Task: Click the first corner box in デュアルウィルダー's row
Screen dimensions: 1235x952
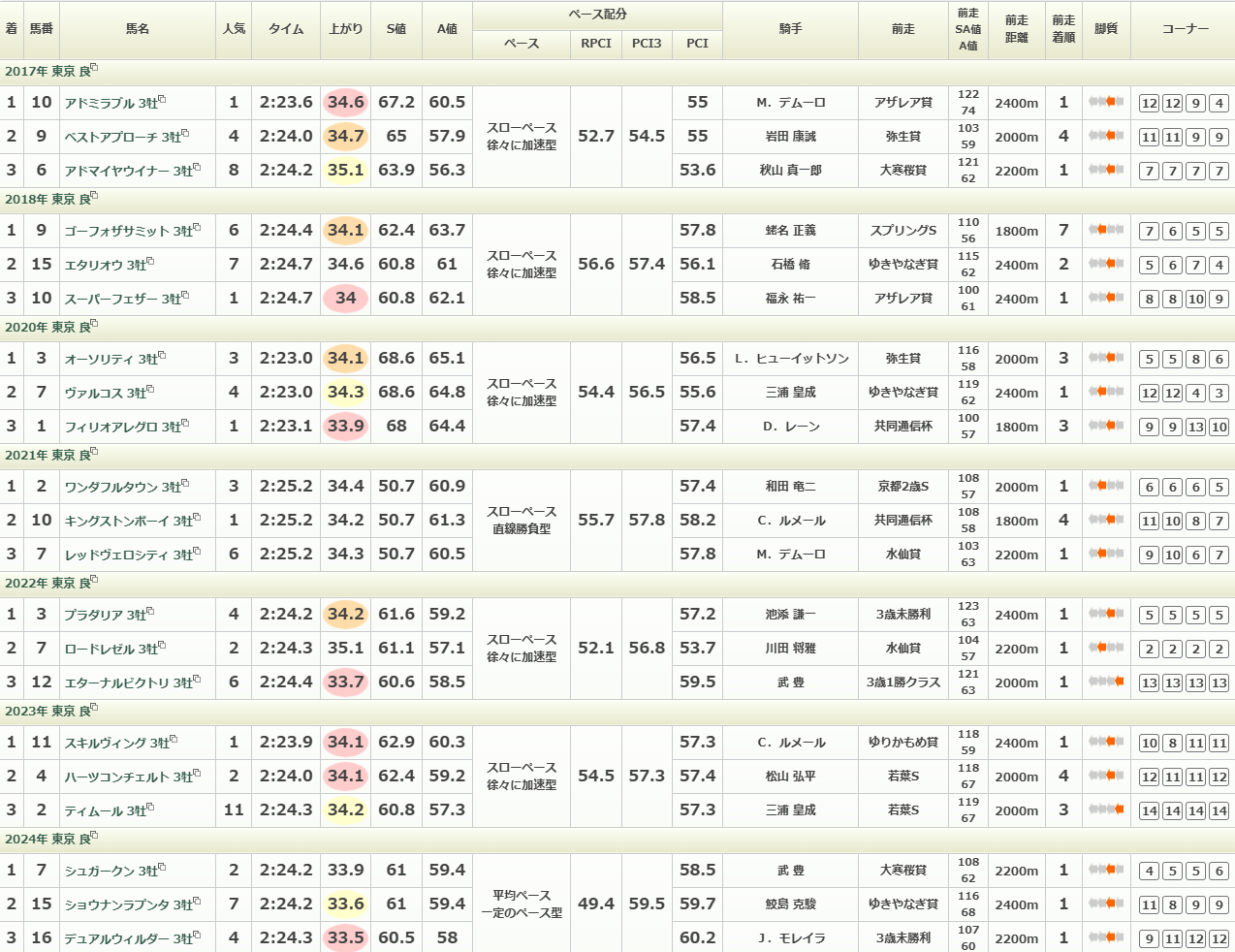Action: 1149,938
